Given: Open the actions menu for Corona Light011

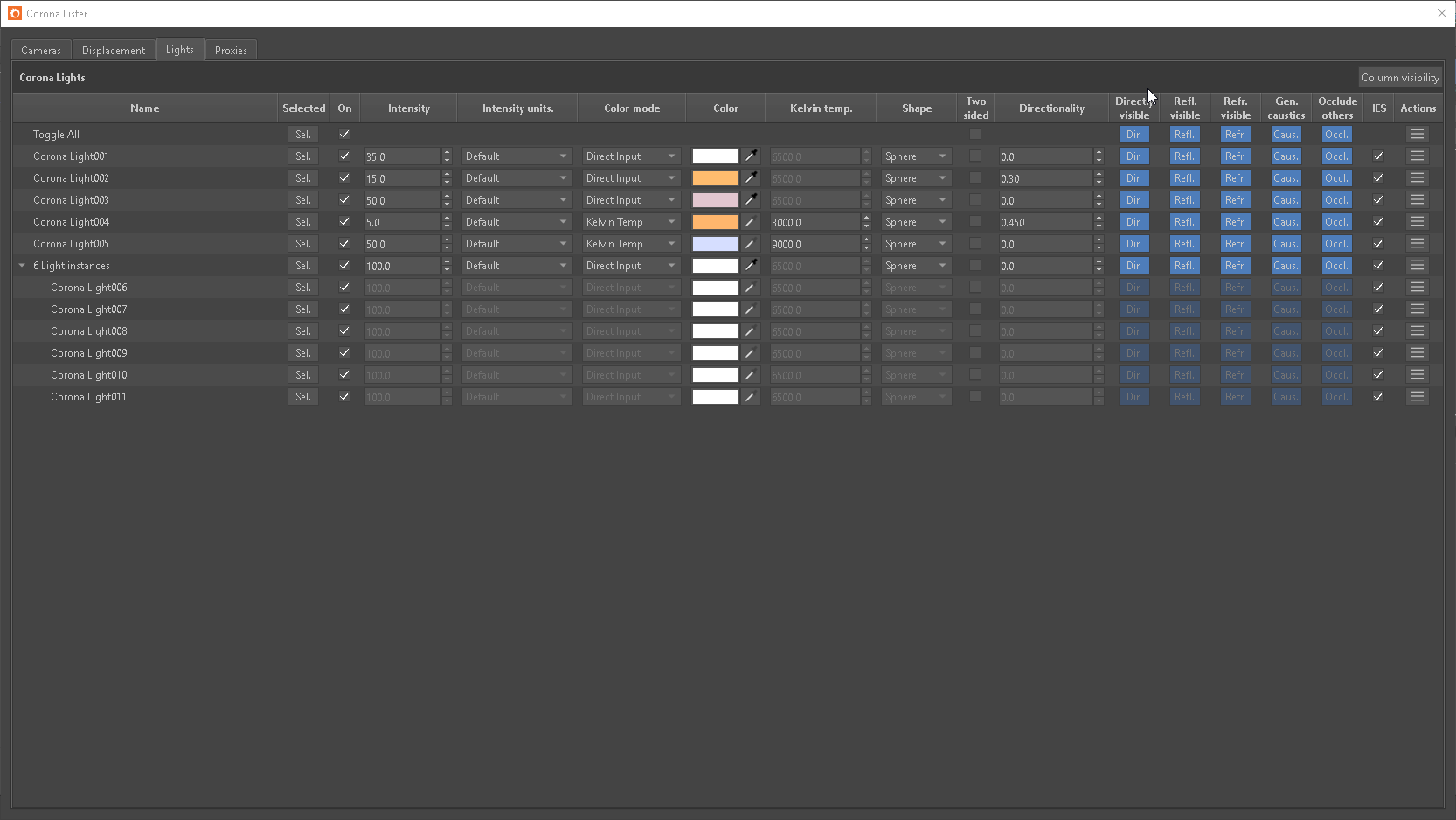Looking at the screenshot, I should 1418,397.
